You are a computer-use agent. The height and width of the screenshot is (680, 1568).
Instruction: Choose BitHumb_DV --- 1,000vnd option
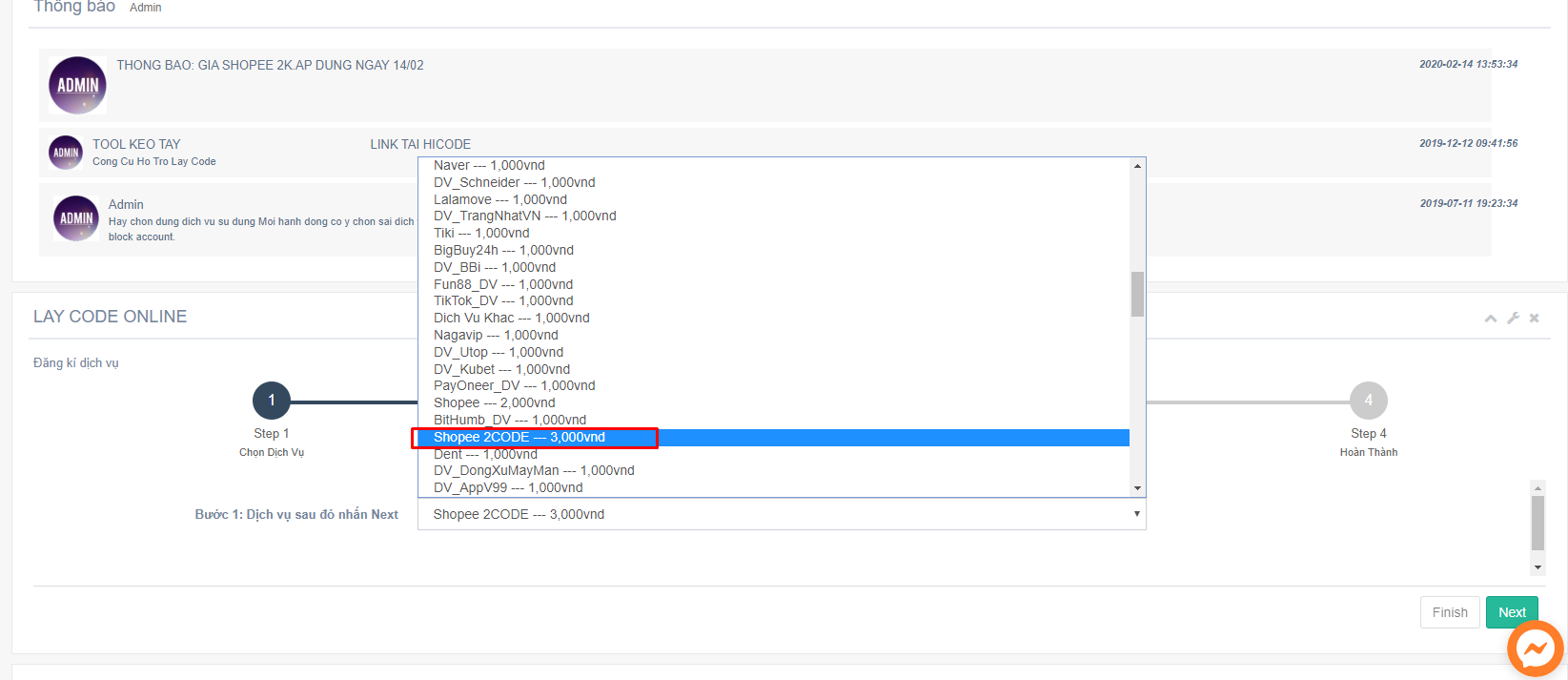(x=774, y=420)
